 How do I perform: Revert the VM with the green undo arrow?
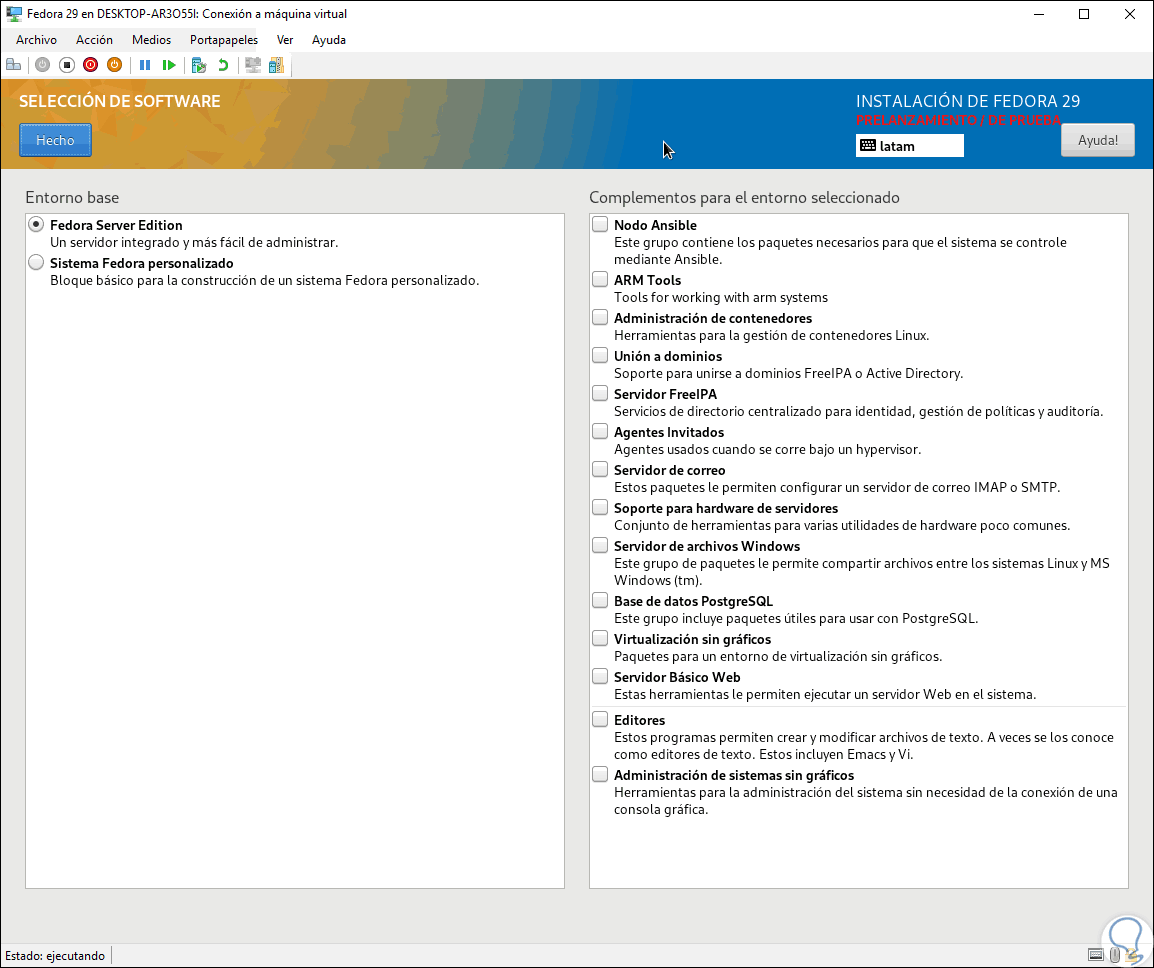pyautogui.click(x=223, y=66)
